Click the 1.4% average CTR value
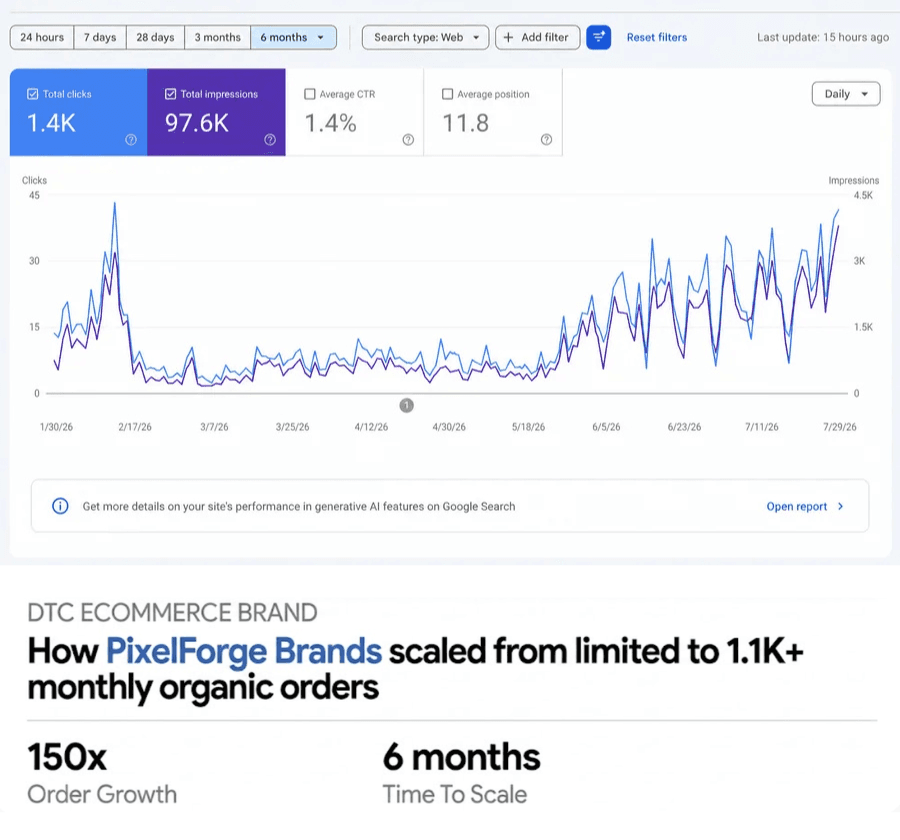Image resolution: width=900 pixels, height=840 pixels. [x=331, y=123]
